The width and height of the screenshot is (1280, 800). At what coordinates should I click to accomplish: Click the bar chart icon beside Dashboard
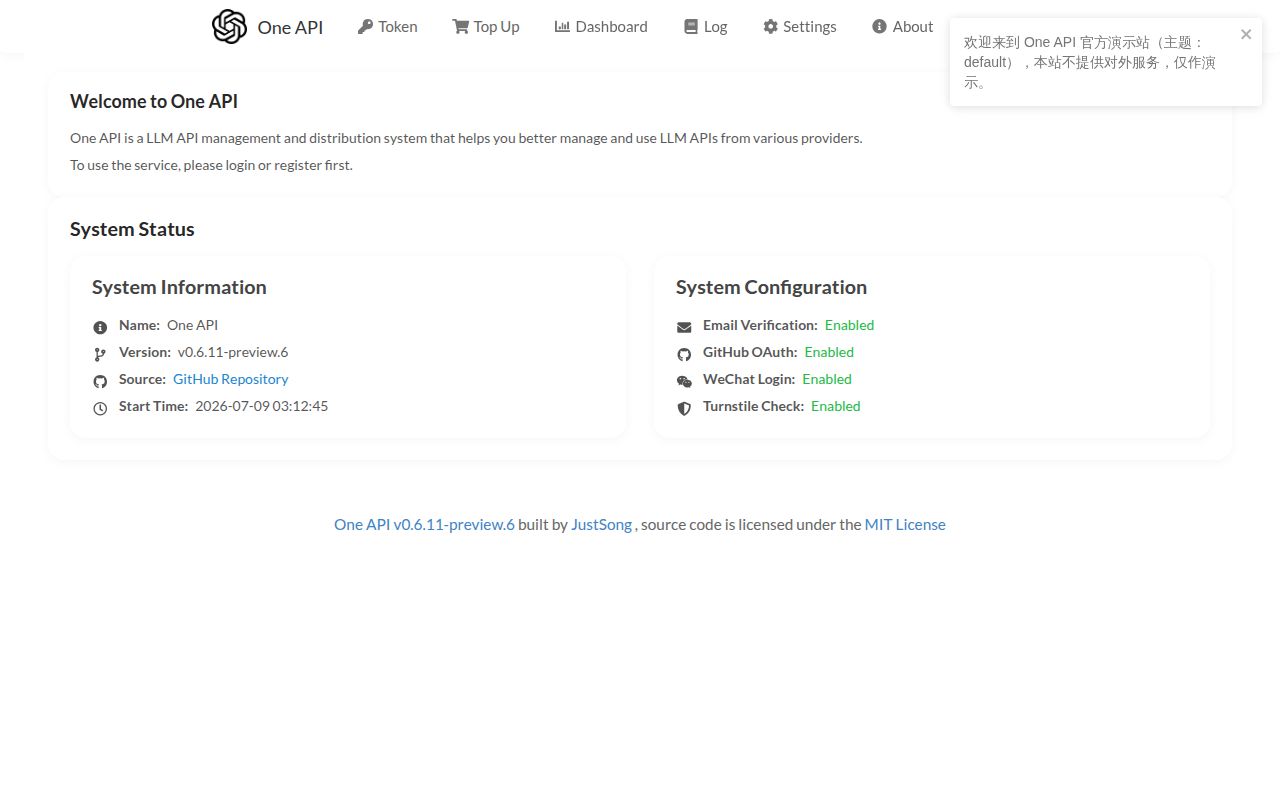(x=562, y=27)
